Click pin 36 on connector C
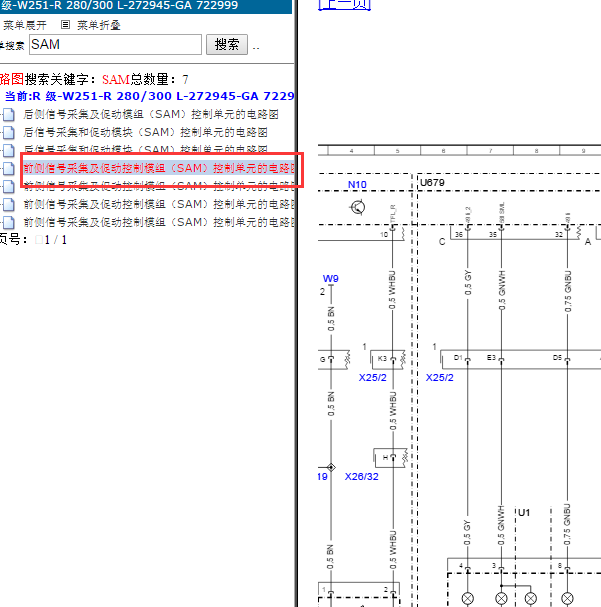 pos(459,235)
